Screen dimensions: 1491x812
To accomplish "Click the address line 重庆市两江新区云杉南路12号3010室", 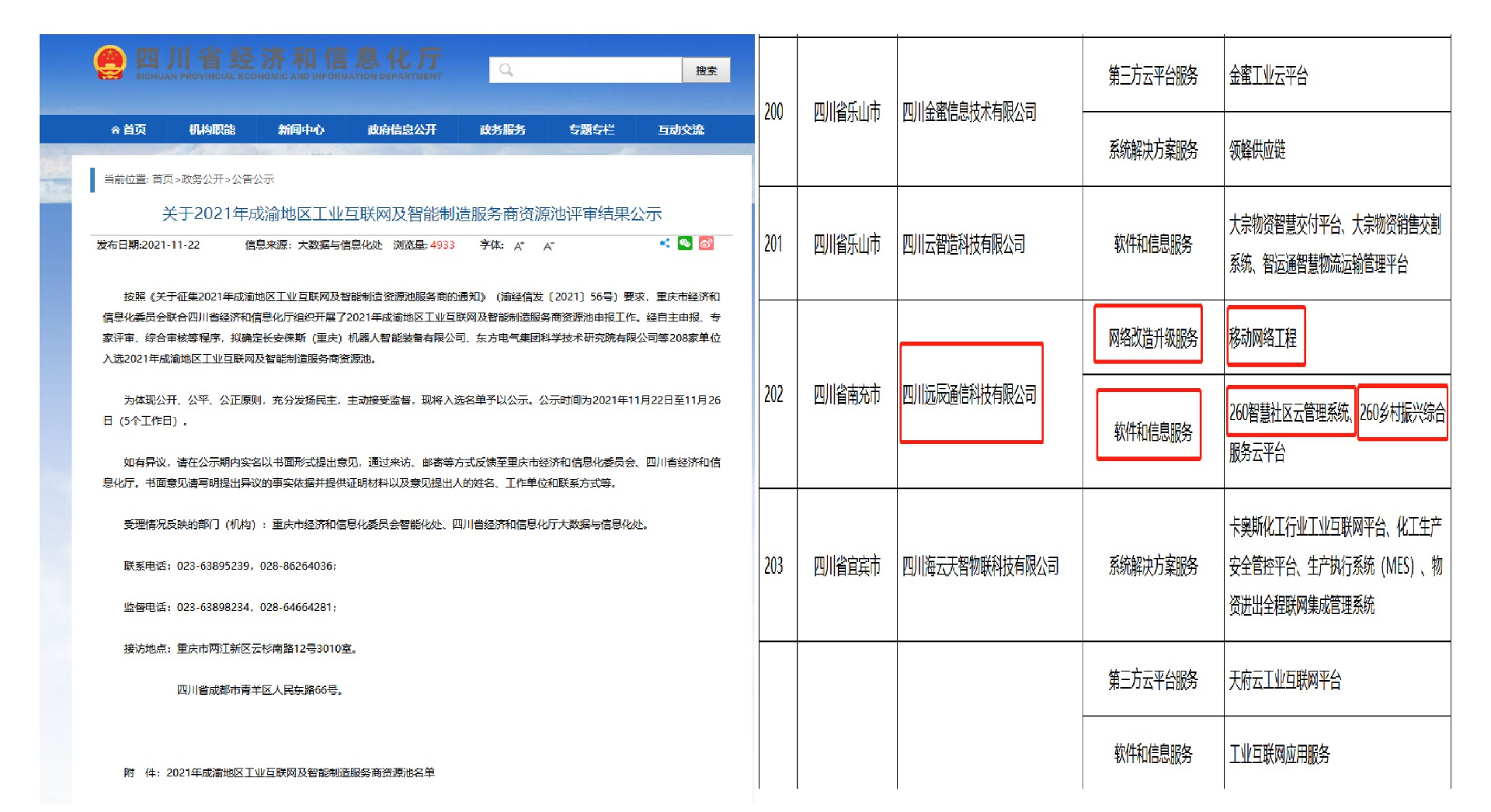I will pos(267,648).
